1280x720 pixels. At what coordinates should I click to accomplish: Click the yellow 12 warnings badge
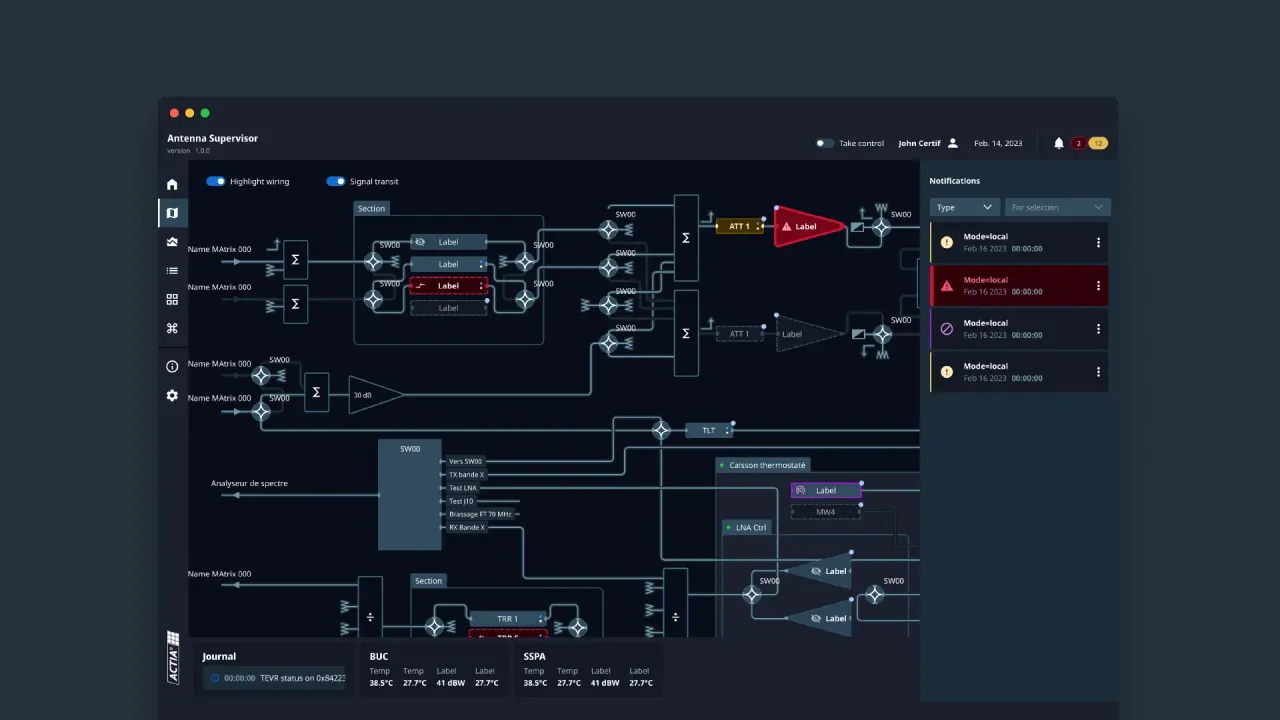point(1098,144)
